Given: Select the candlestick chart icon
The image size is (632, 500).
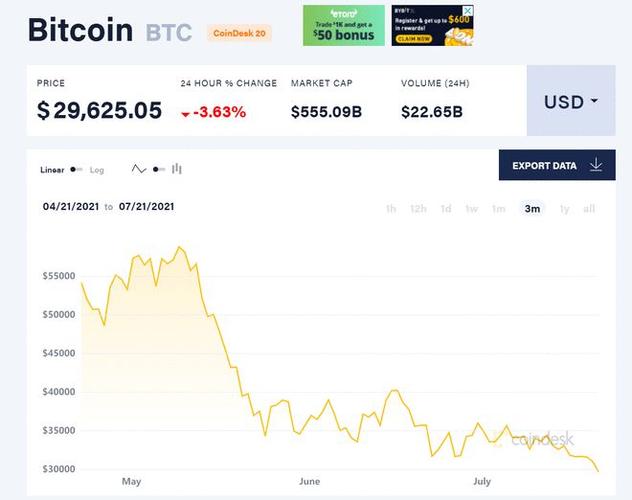Looking at the screenshot, I should coord(177,169).
